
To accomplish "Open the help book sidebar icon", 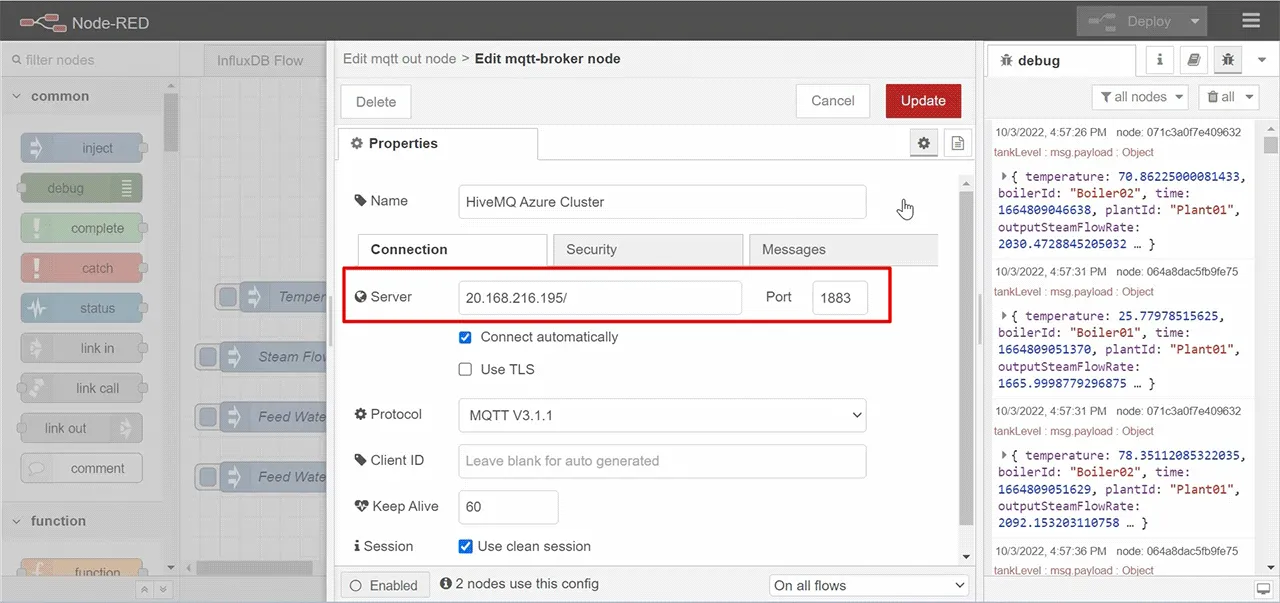I will coord(1194,60).
